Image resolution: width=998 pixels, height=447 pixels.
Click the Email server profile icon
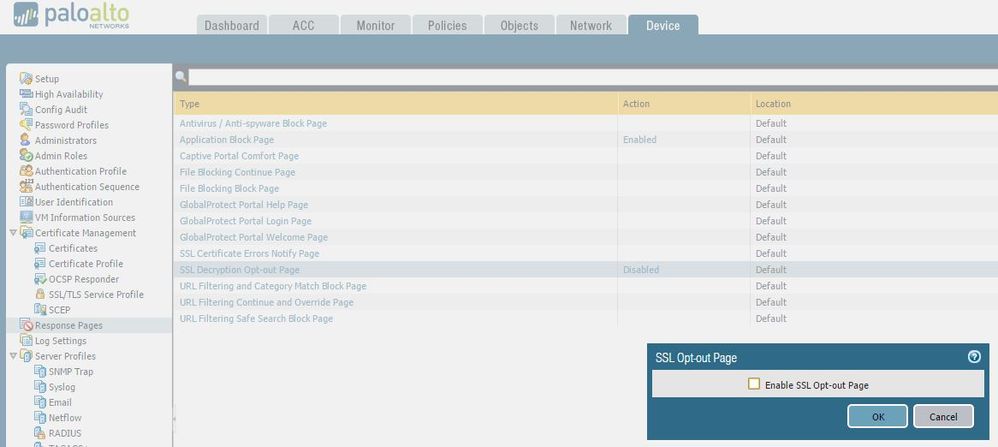(39, 402)
